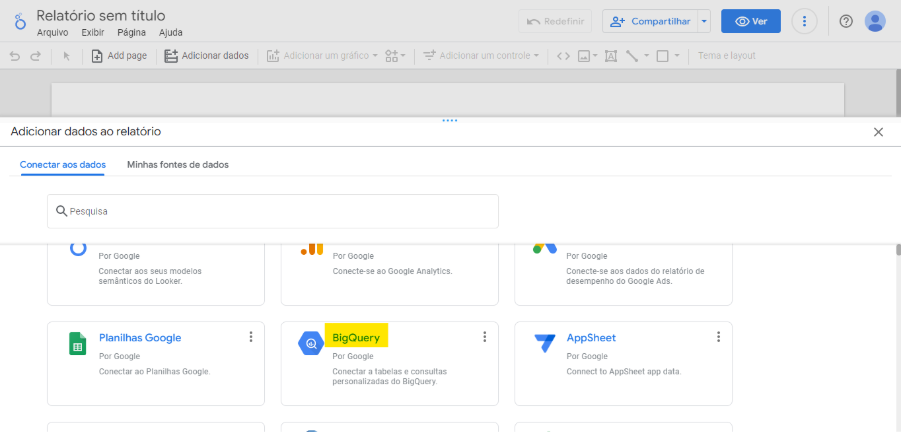
Task: Open Tema e layout panel
Action: pyautogui.click(x=726, y=56)
